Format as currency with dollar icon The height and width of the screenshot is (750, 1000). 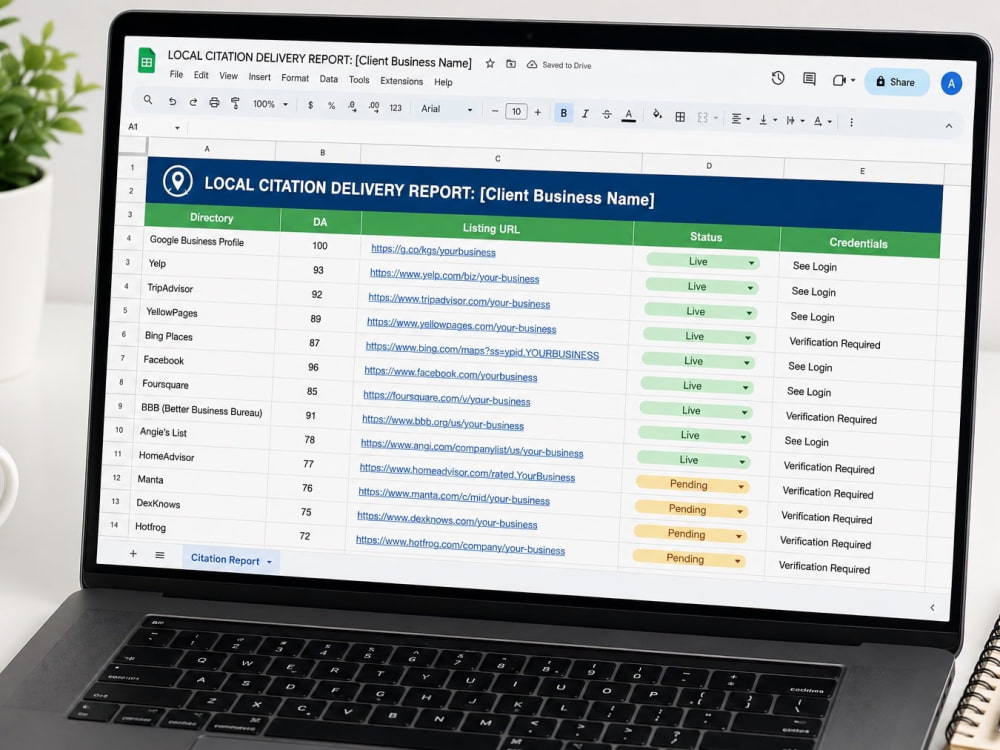point(310,105)
